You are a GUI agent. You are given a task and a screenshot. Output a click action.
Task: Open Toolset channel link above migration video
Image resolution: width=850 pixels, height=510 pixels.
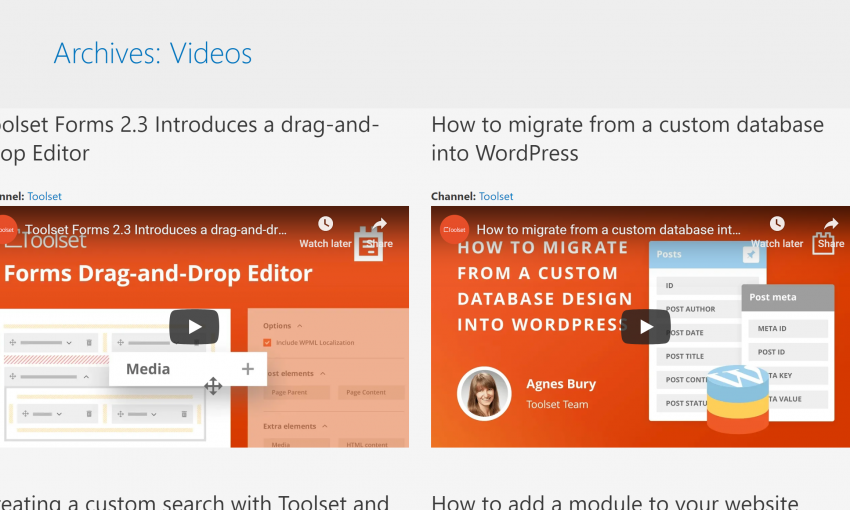(495, 196)
